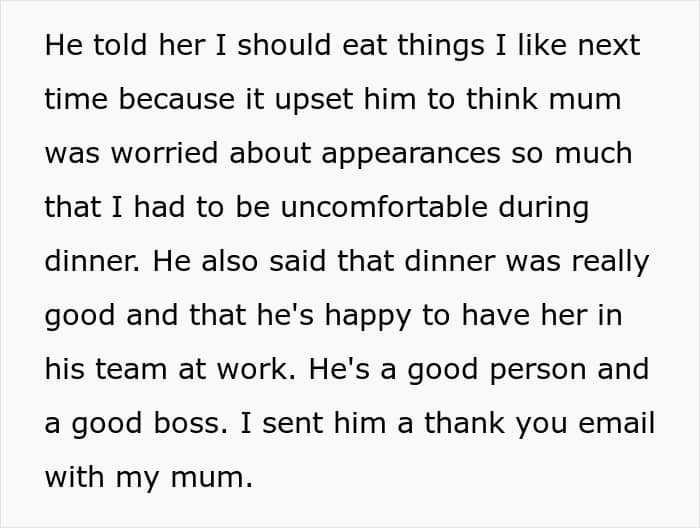Click the word "because" in second line

pos(177,99)
